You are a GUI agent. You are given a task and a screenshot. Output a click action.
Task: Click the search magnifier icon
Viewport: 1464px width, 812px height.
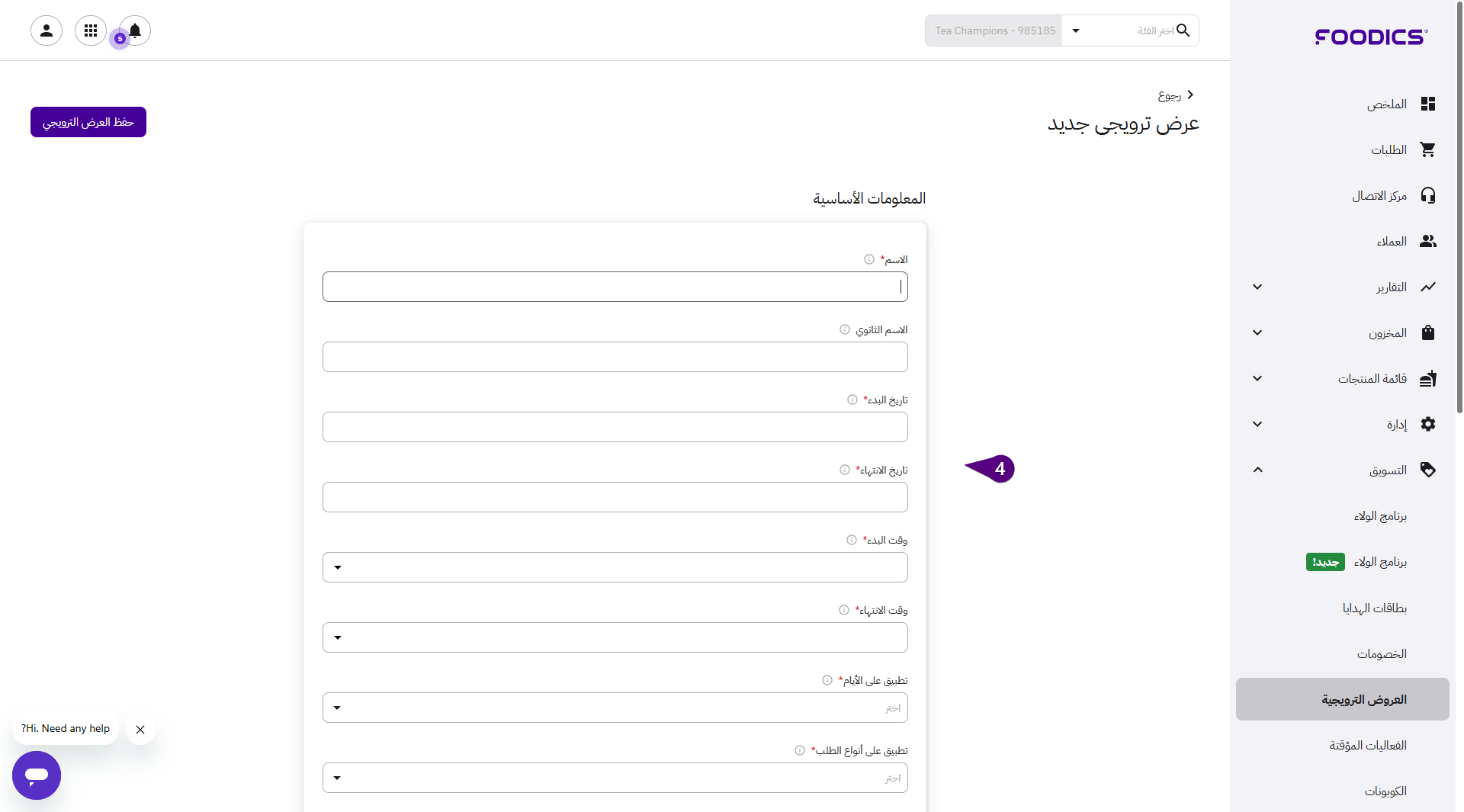[x=1183, y=30]
